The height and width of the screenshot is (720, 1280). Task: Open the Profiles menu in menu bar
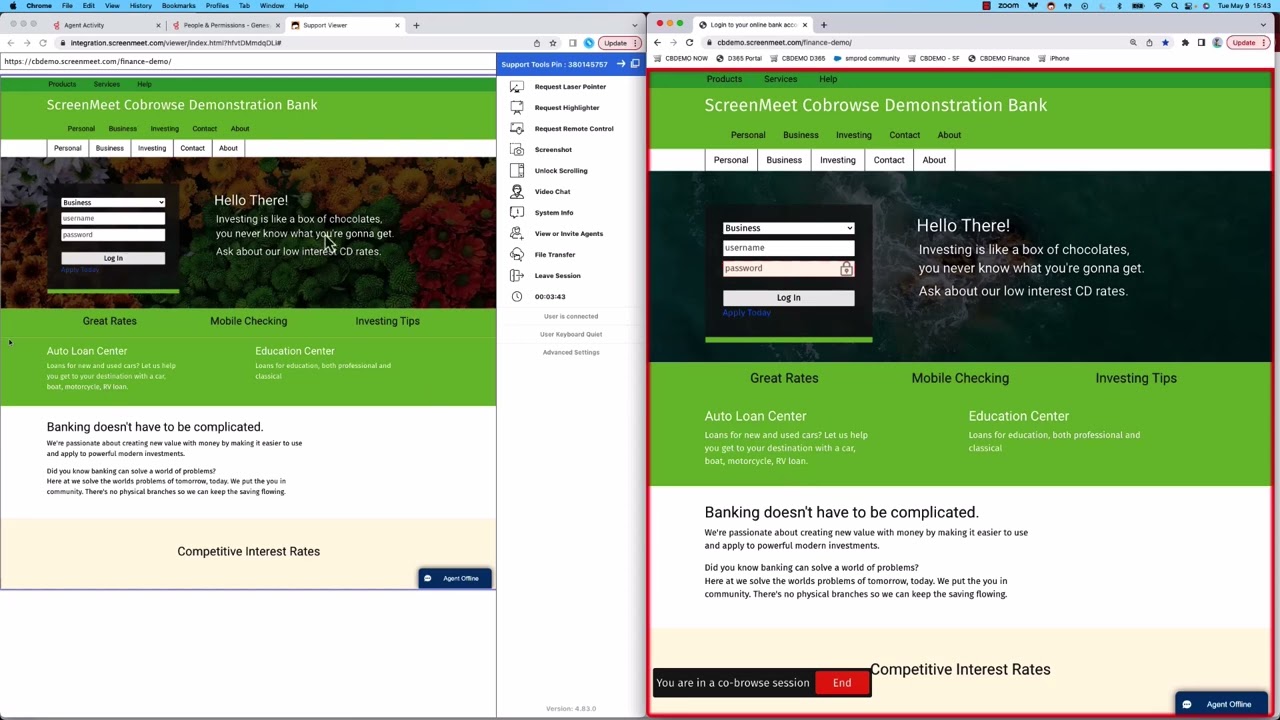pos(217,6)
